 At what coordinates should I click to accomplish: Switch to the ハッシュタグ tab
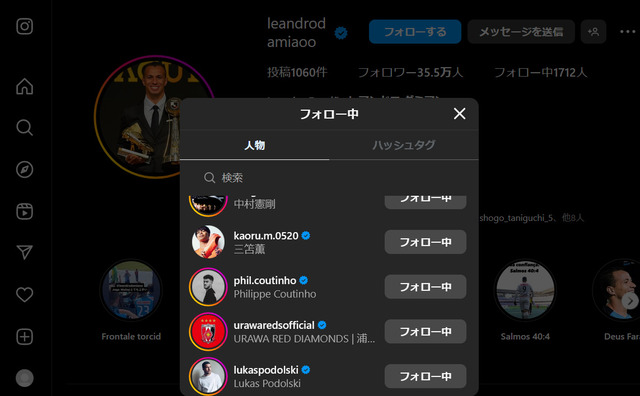coord(404,145)
